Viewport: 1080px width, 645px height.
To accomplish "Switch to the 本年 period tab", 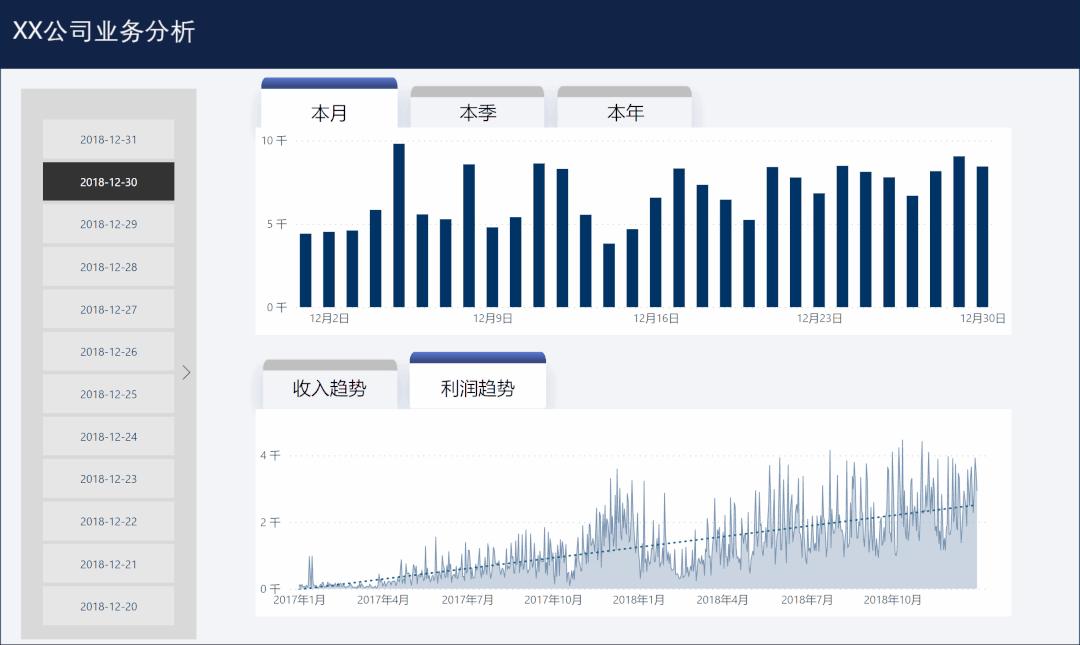I will (x=625, y=113).
